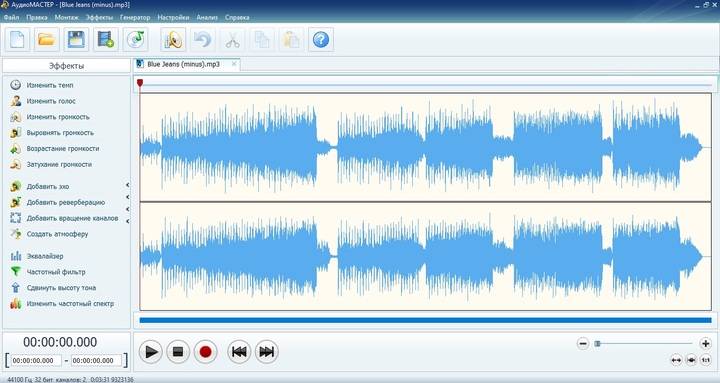
Task: Click the blue horizontal scrollbar under the waveform
Action: point(425,320)
